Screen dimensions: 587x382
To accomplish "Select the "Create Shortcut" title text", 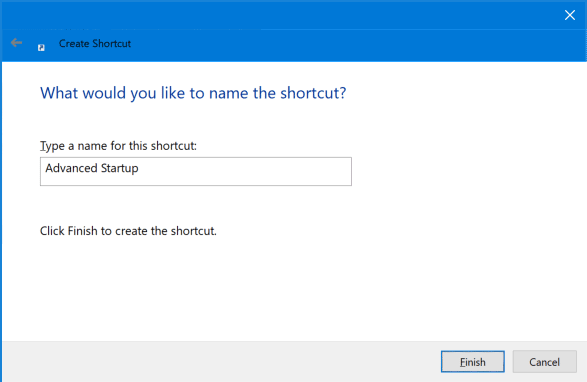I will 95,43.
